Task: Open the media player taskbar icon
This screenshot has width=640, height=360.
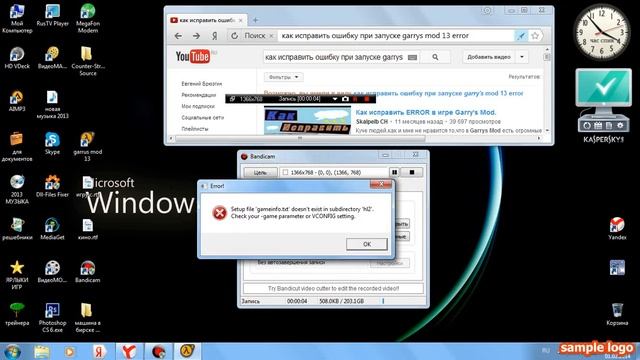Action: [70, 351]
